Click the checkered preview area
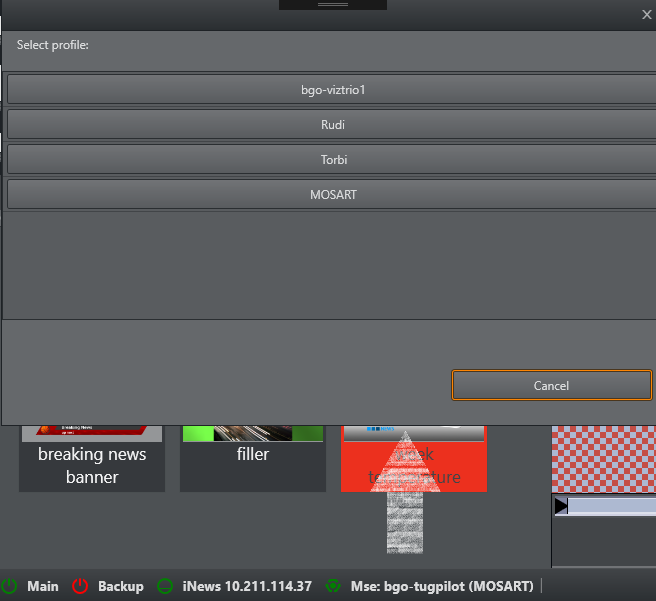 (603, 456)
